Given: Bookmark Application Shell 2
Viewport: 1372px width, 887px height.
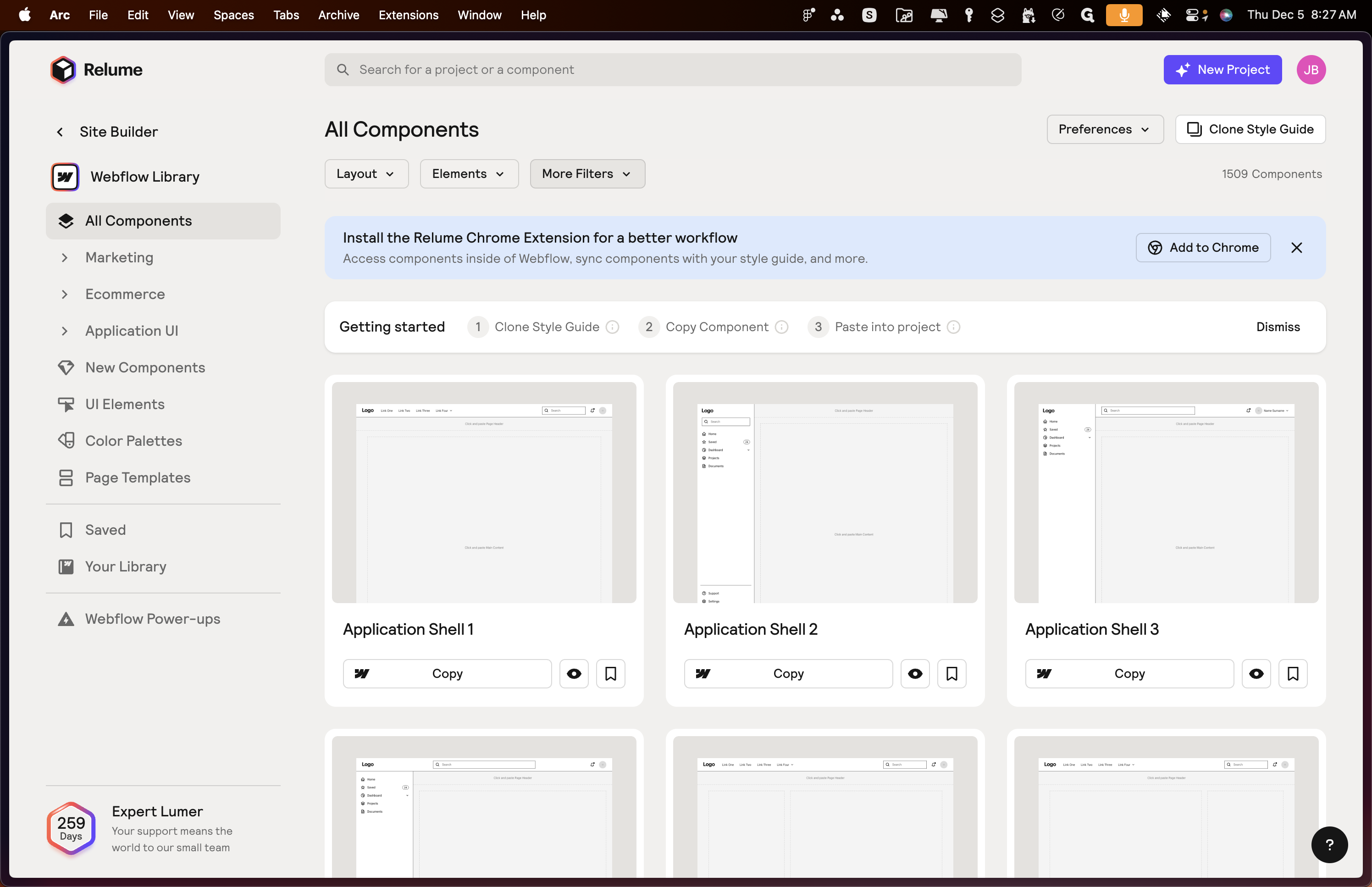Looking at the screenshot, I should pos(952,673).
